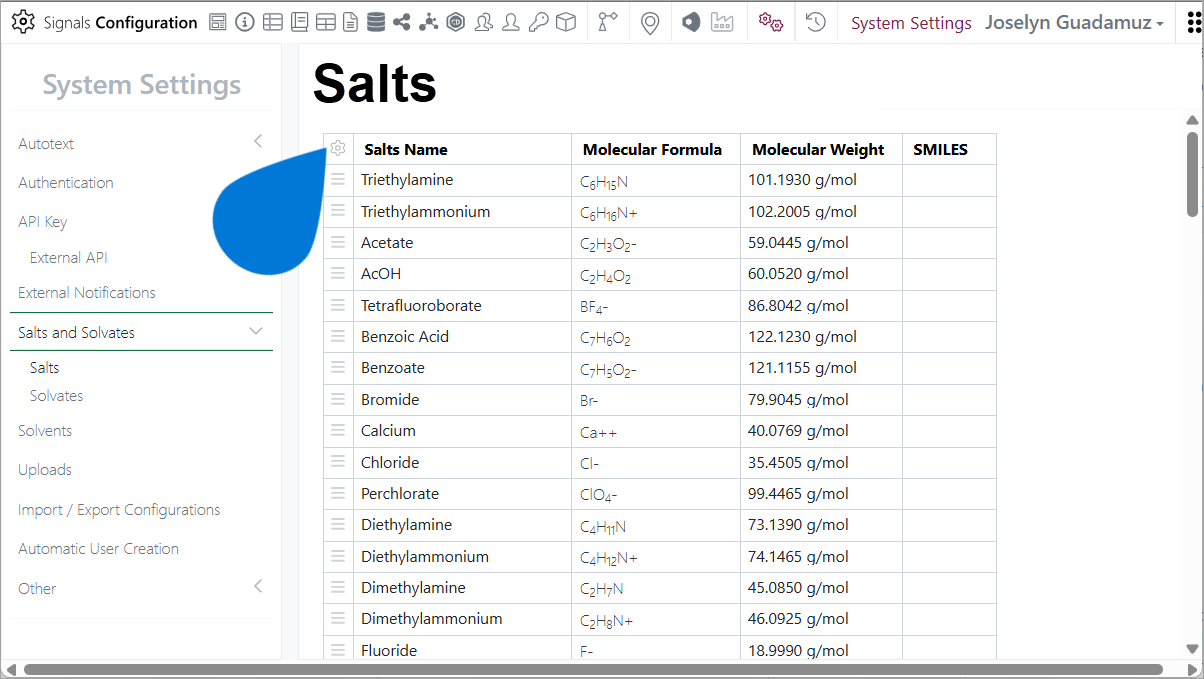Collapse the Salts and Solvates section
The width and height of the screenshot is (1204, 679).
coord(257,331)
